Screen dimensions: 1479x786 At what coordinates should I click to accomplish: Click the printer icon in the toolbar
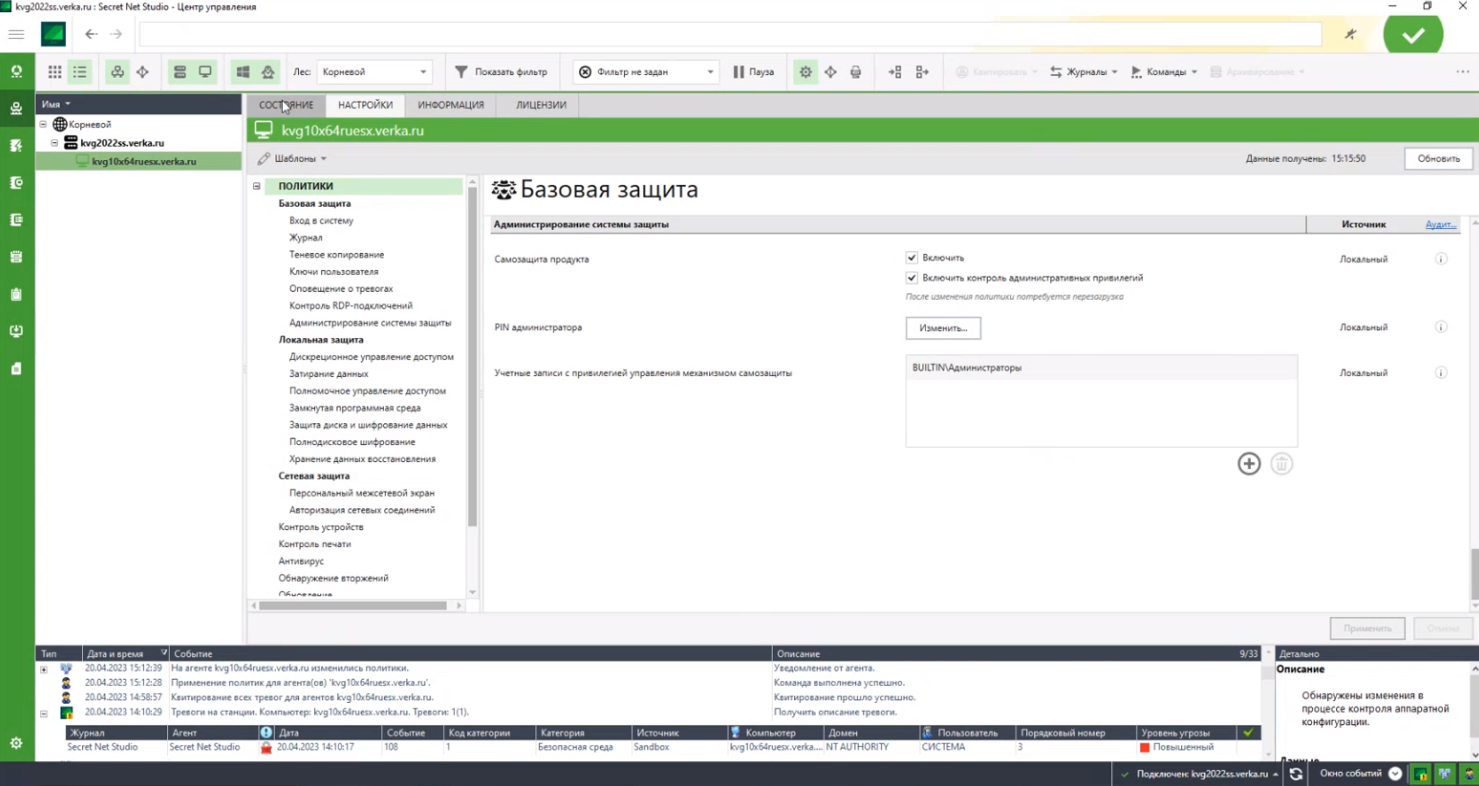click(x=855, y=72)
